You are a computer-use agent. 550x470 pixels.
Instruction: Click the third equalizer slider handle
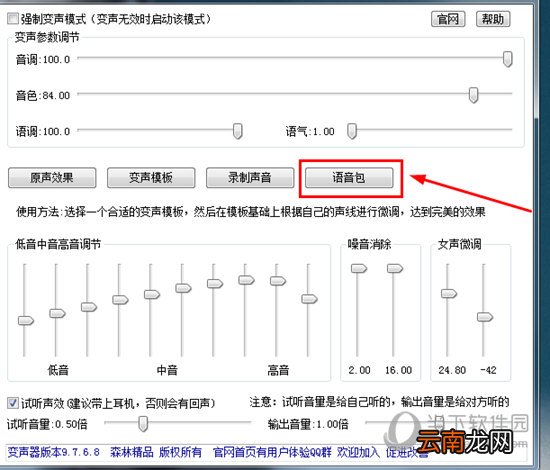coord(89,307)
